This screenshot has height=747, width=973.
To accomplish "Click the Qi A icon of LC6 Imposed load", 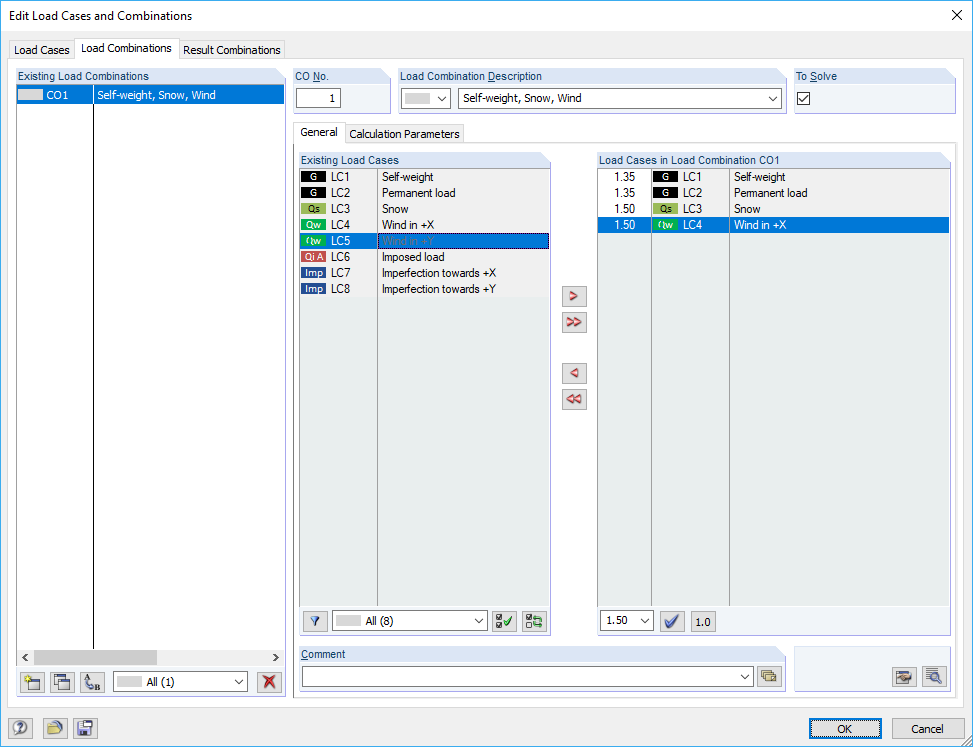I will point(313,257).
